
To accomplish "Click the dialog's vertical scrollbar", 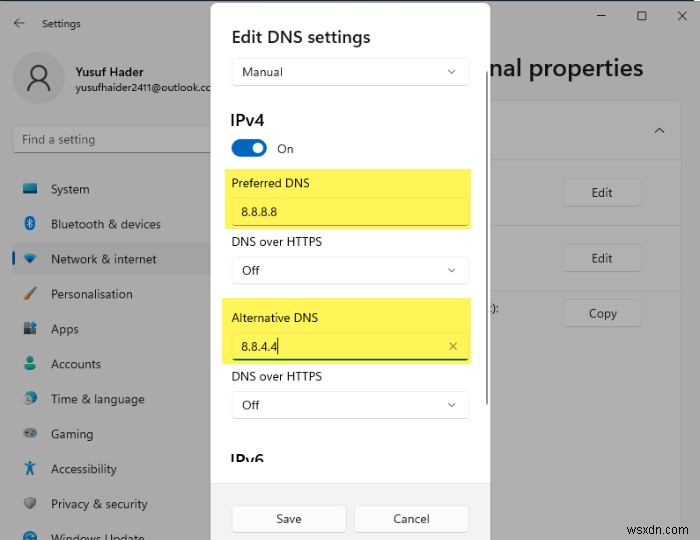I will click(487, 240).
